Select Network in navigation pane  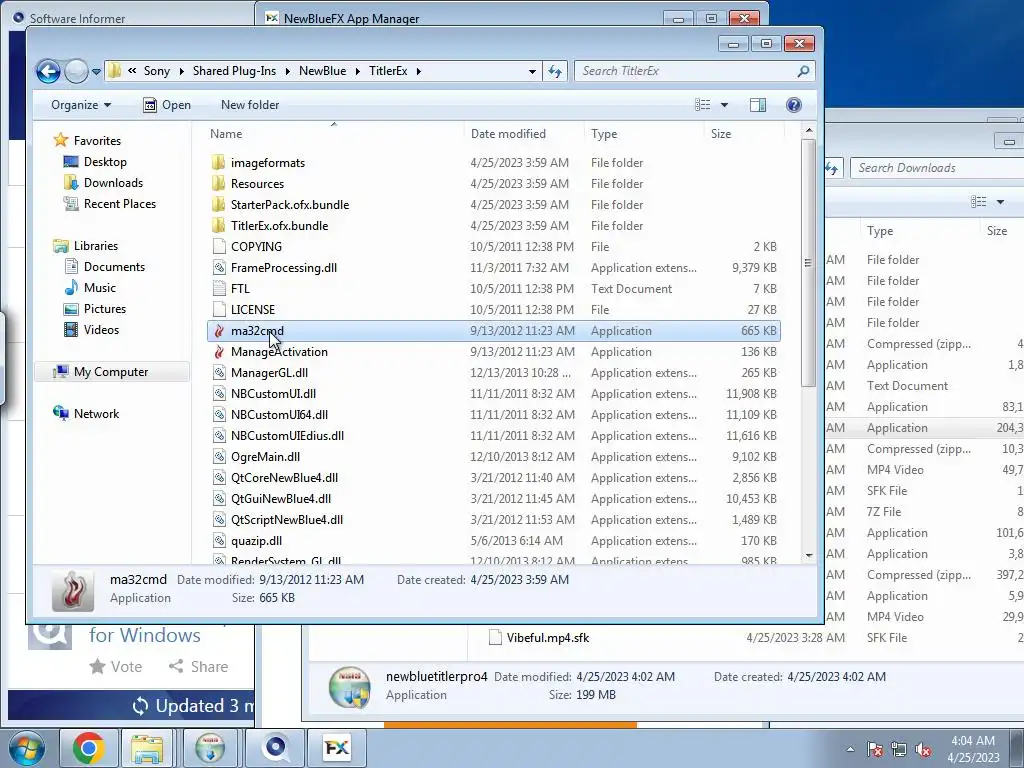click(x=96, y=413)
